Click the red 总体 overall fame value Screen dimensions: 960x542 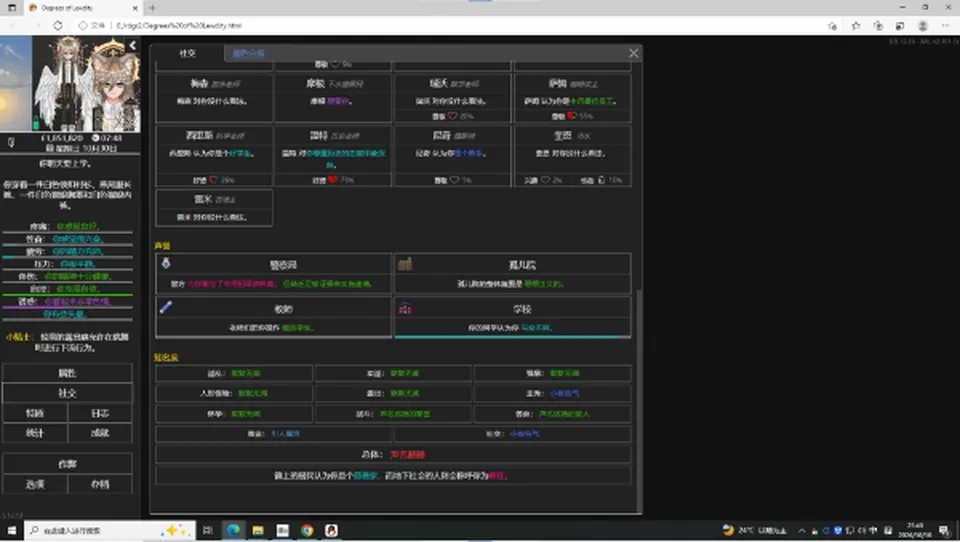click(408, 454)
